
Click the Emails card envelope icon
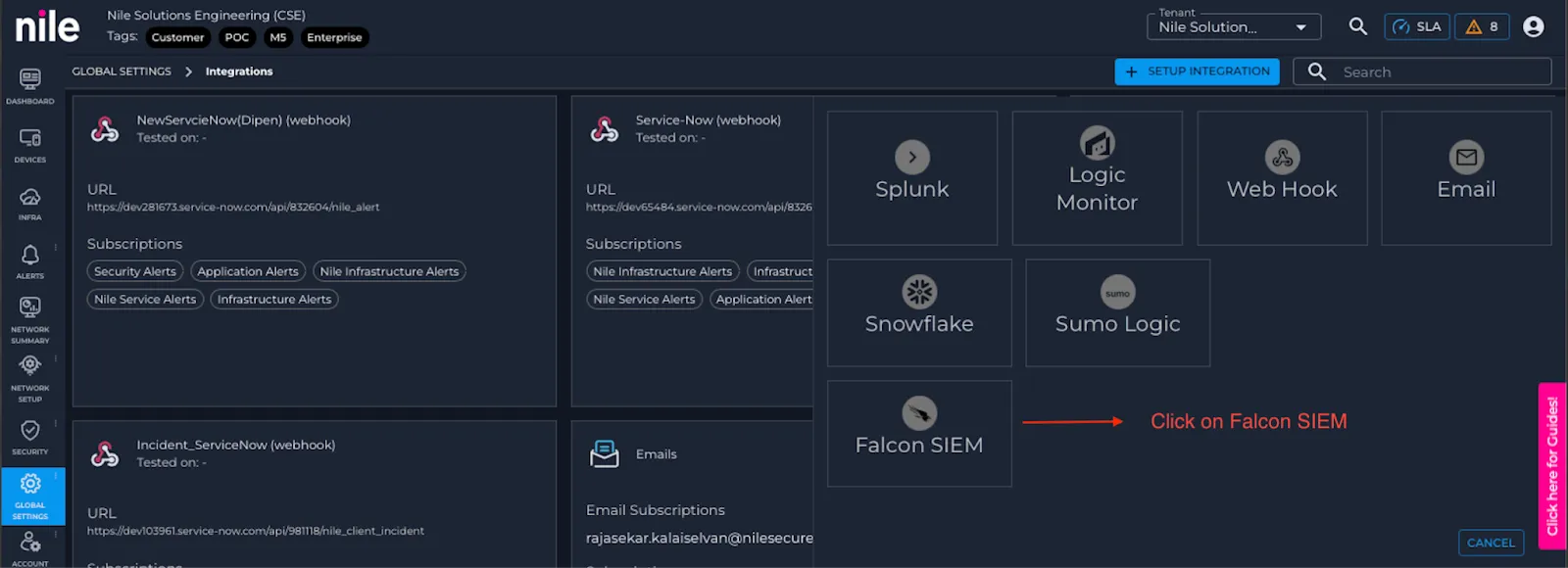tap(605, 453)
